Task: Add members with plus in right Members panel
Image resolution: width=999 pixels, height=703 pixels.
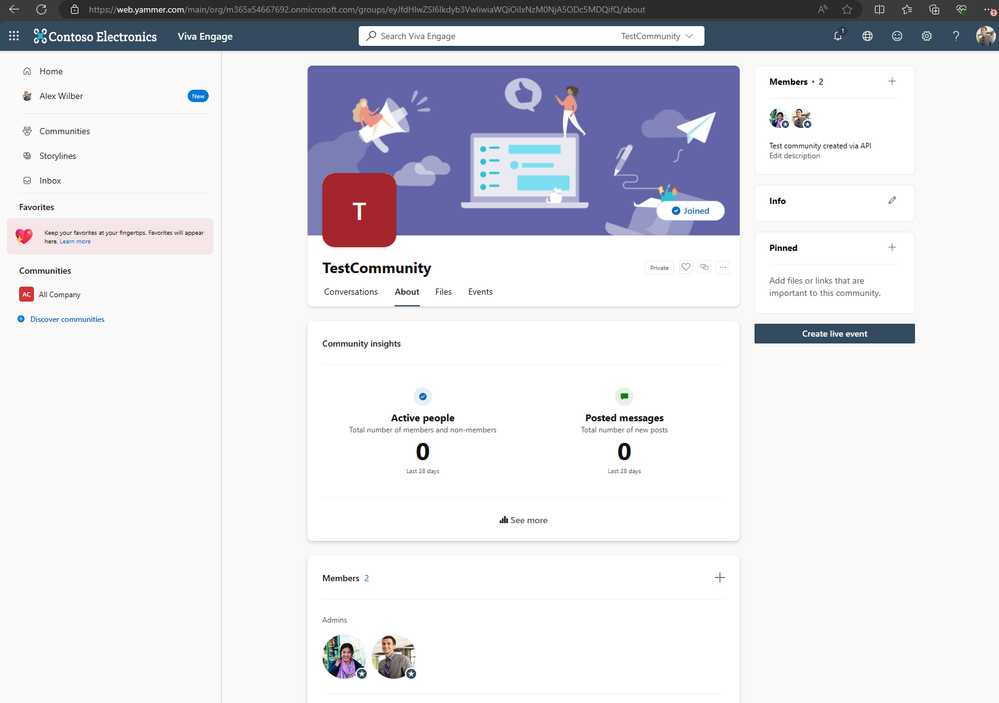Action: (x=892, y=81)
